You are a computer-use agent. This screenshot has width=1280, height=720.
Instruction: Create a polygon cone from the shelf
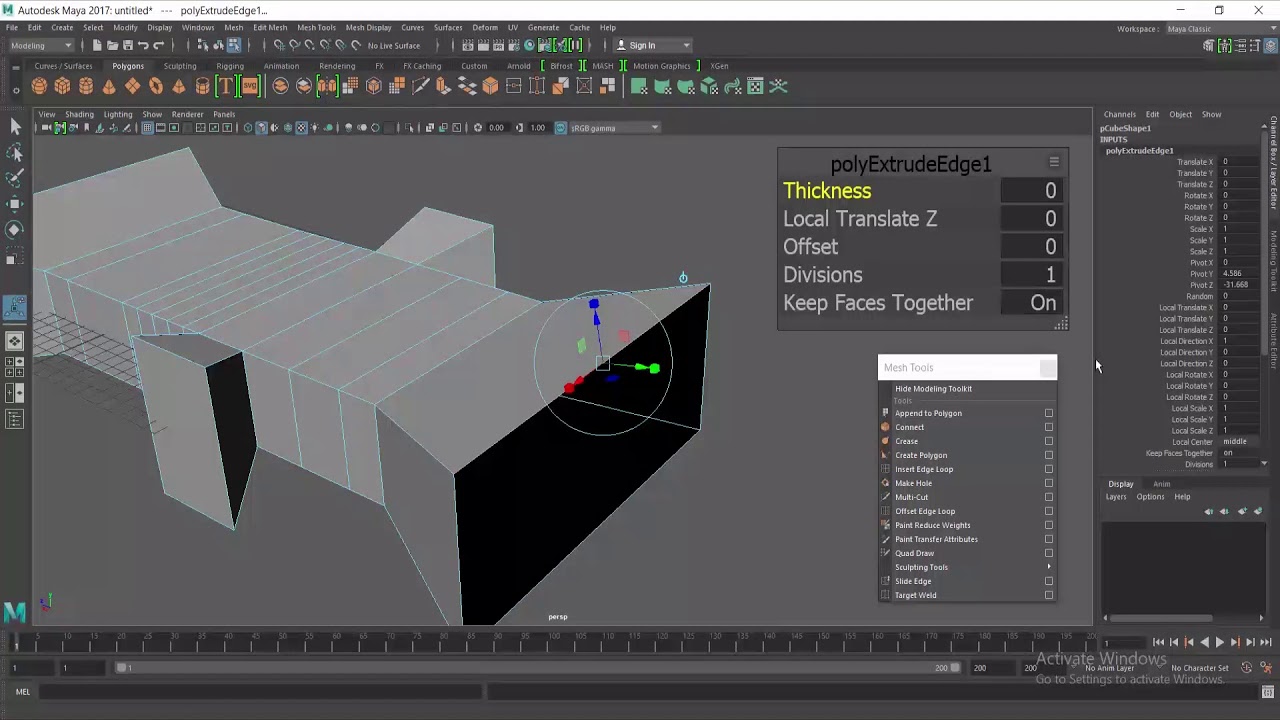[x=109, y=87]
